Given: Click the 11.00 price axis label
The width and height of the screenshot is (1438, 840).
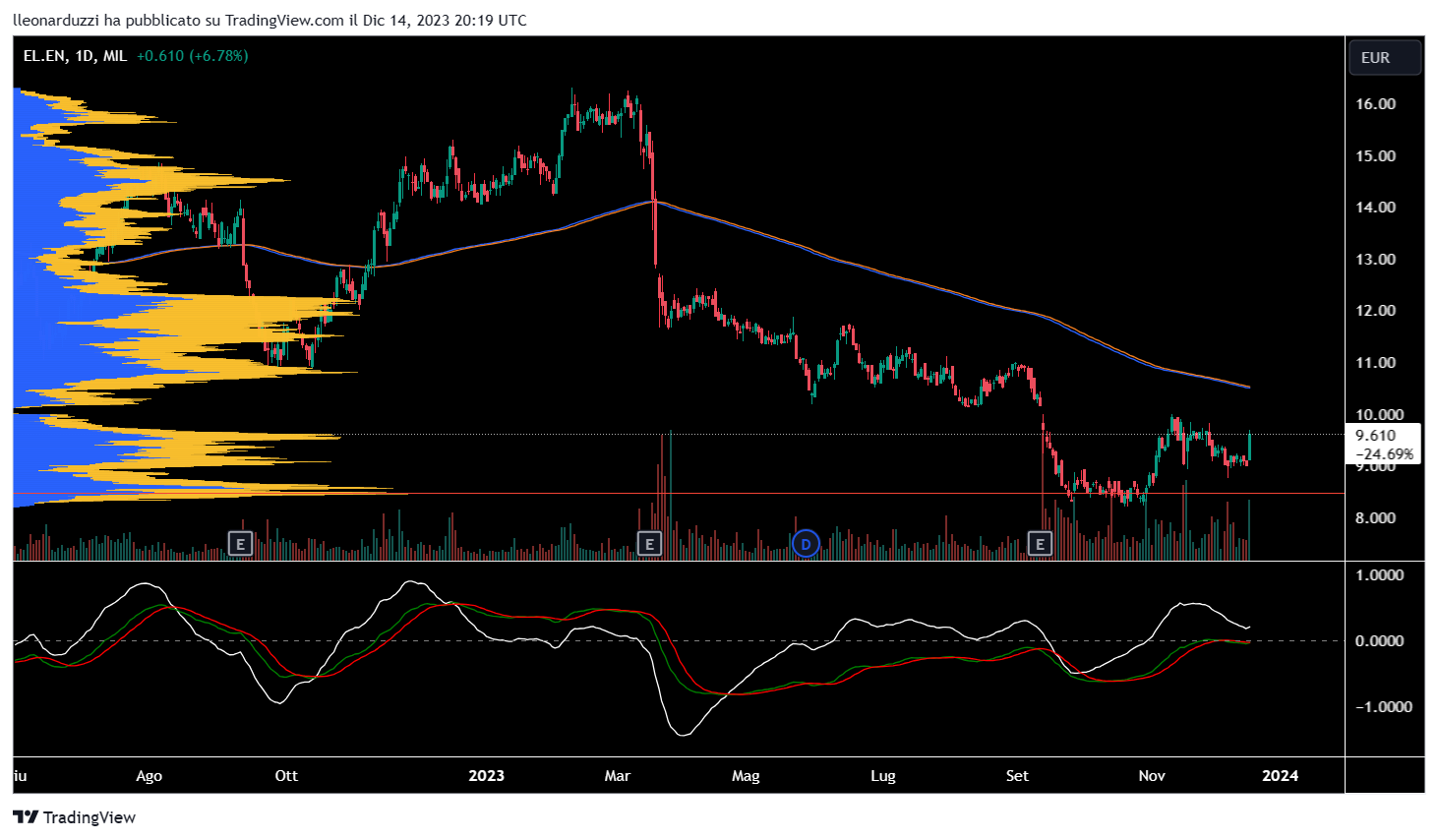Looking at the screenshot, I should tap(1375, 362).
